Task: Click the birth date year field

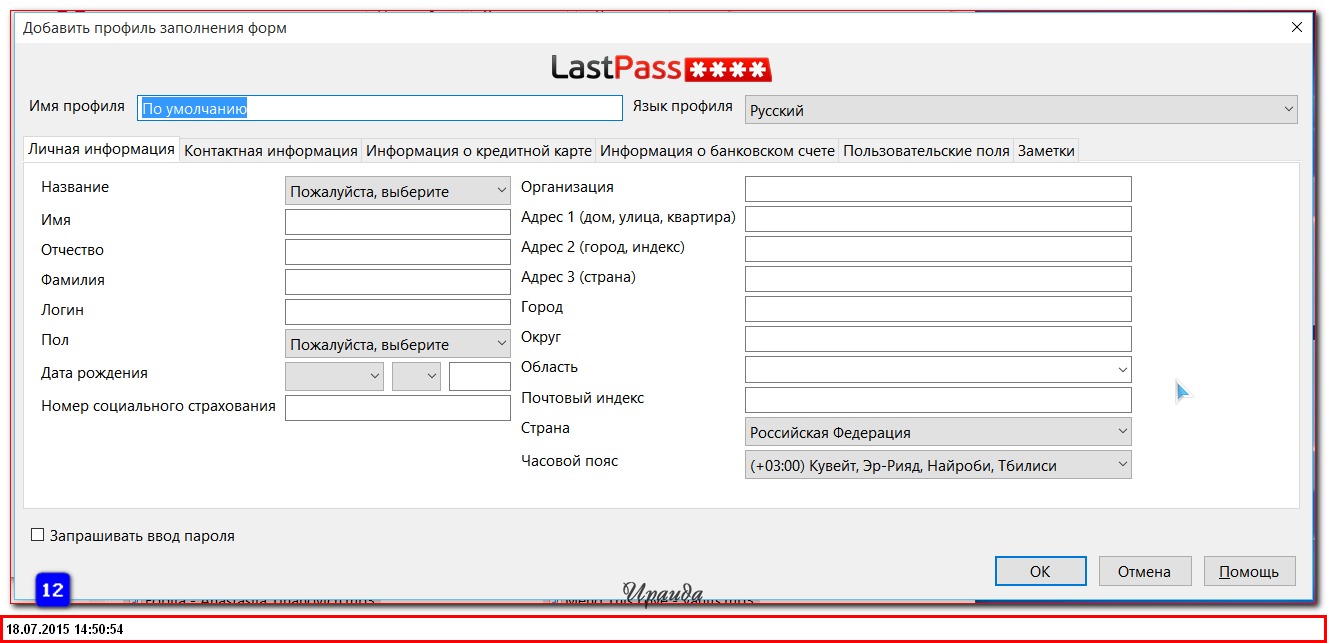Action: click(x=480, y=376)
